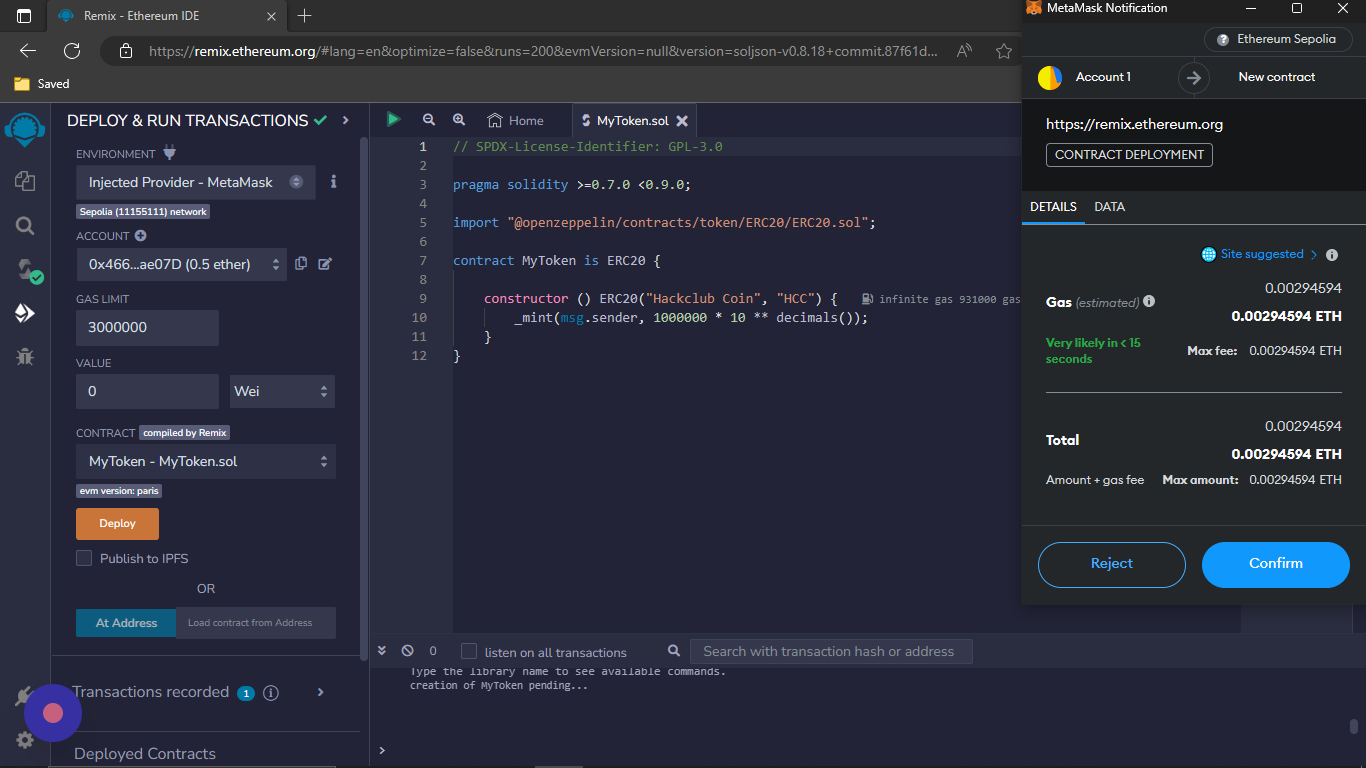This screenshot has width=1366, height=768.
Task: Switch to the DATA tab in MetaMask
Action: tap(1109, 207)
